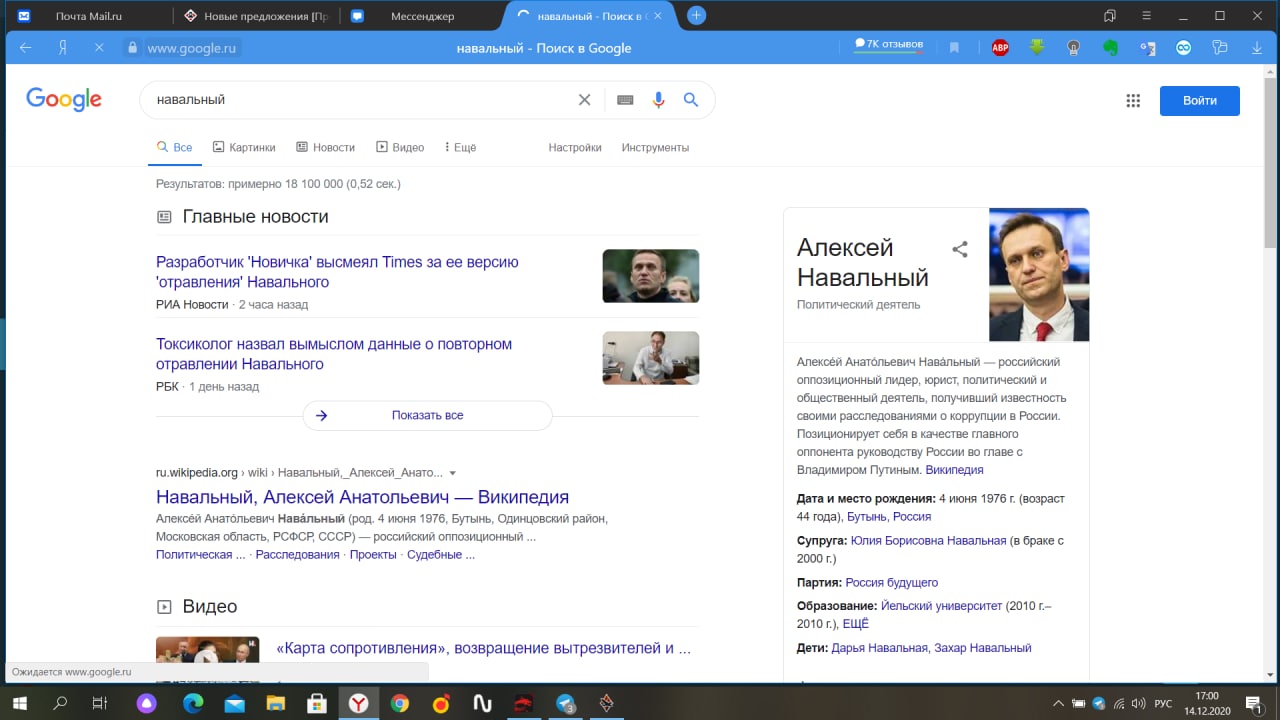Viewport: 1280px width, 720px height.
Task: Click the Показать все button
Action: point(427,415)
